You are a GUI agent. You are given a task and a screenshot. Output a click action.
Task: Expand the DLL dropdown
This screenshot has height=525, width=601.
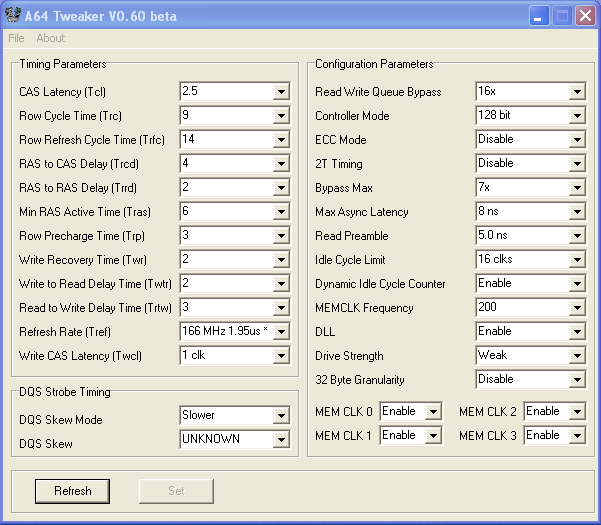pyautogui.click(x=577, y=331)
